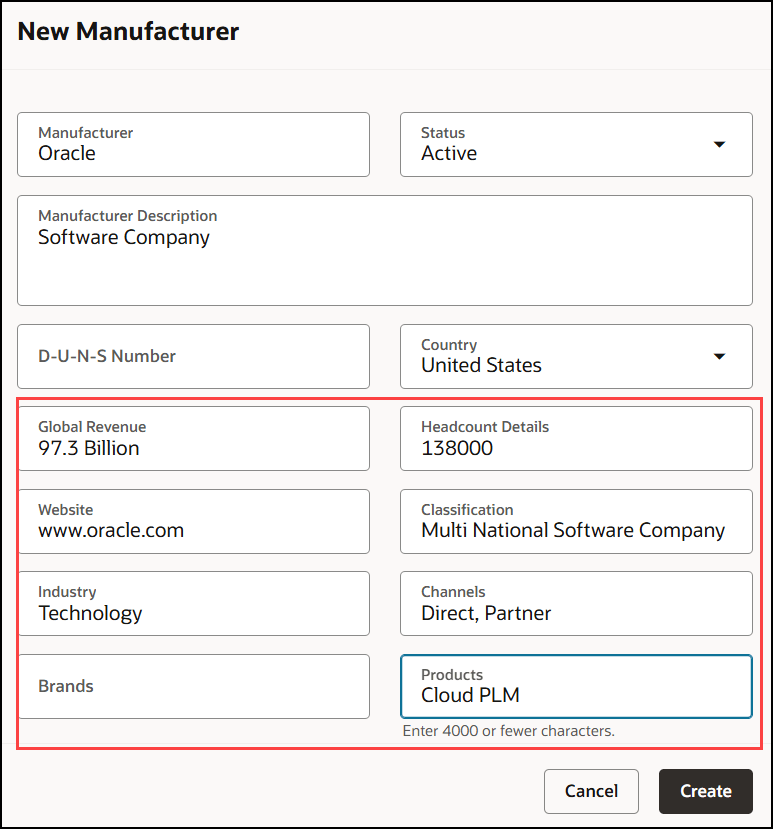Select the 'United States' country value
Image resolution: width=773 pixels, height=829 pixels.
[x=481, y=365]
